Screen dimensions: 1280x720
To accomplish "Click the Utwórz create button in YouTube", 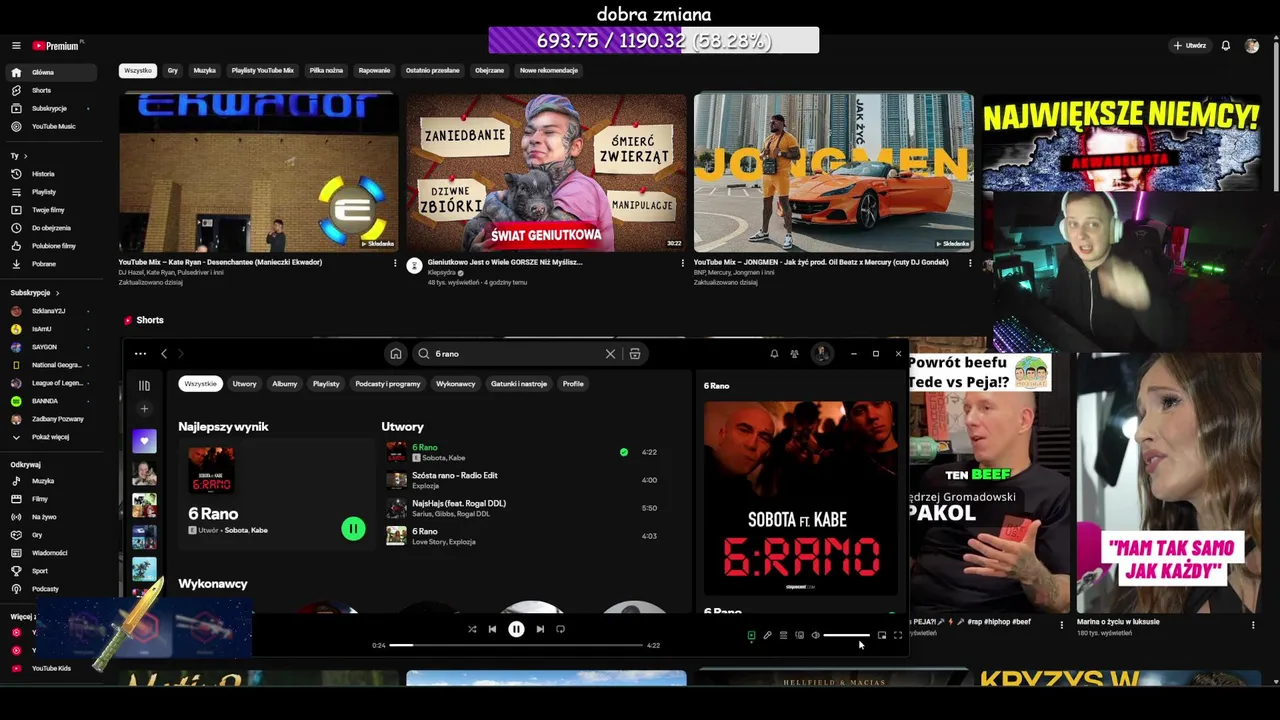I will click(x=1190, y=46).
